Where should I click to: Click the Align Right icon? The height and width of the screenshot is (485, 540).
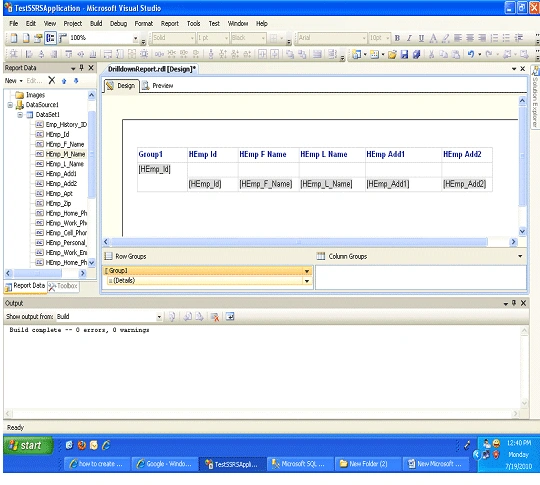(482, 38)
